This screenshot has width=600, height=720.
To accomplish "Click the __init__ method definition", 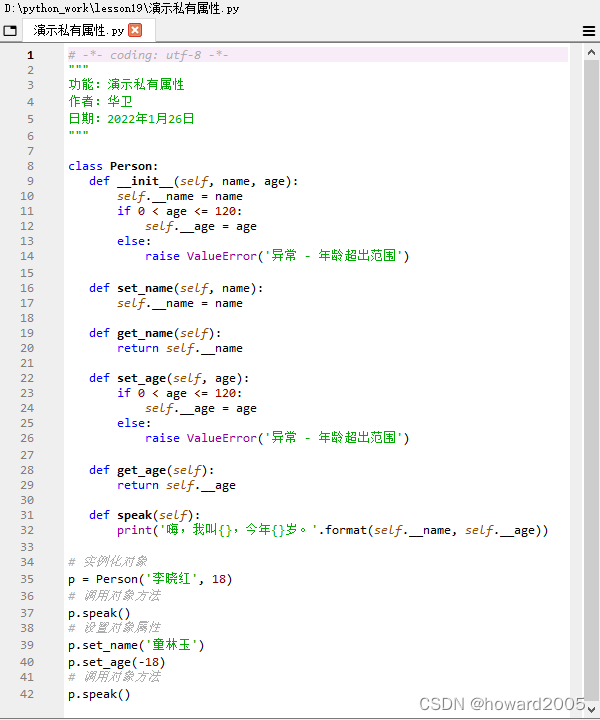I will [x=193, y=181].
